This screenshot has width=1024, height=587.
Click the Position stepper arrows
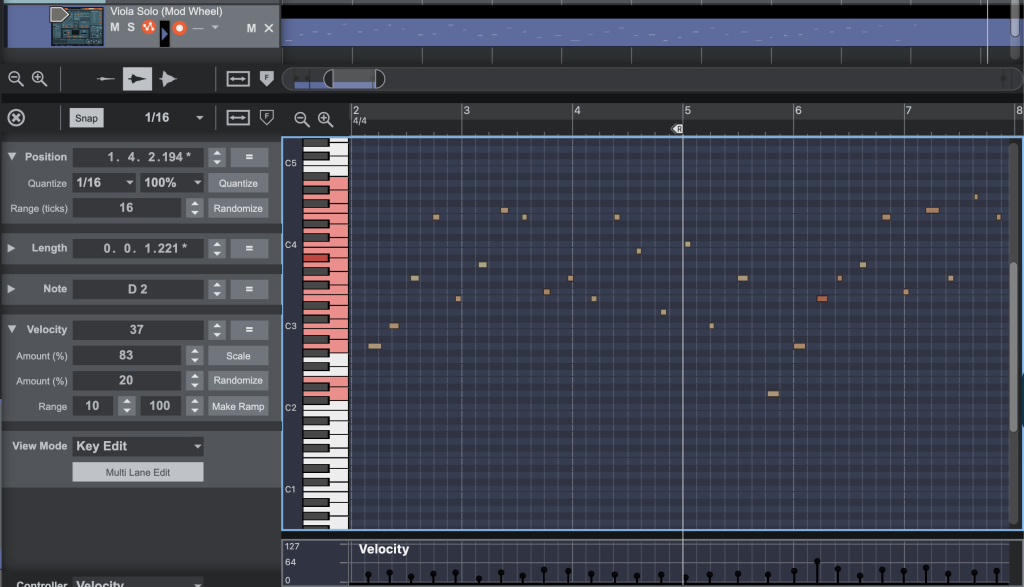pyautogui.click(x=217, y=157)
